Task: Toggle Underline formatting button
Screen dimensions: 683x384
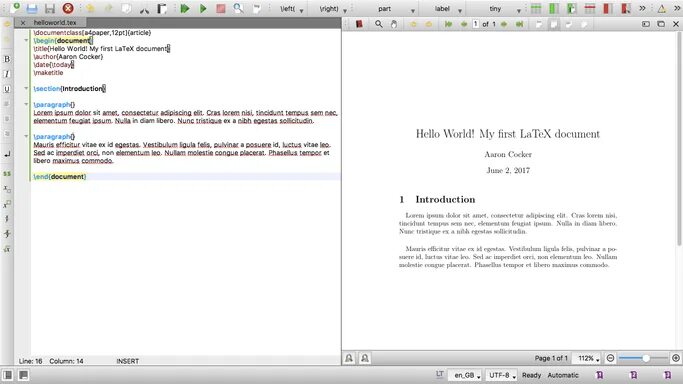Action: [x=7, y=89]
